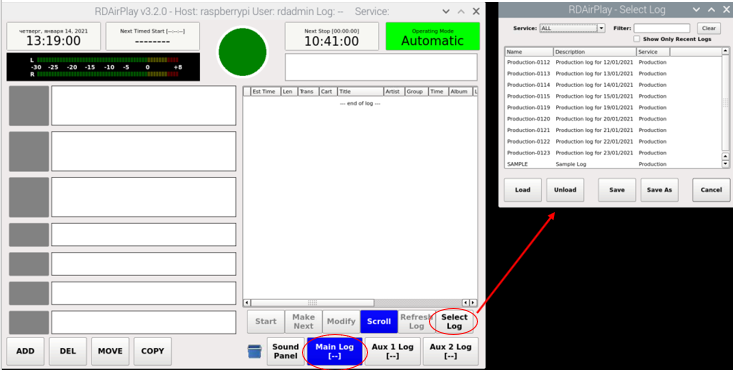Switch to the Aux 1 Log tab
Screen dimensions: 733x370
[393, 351]
